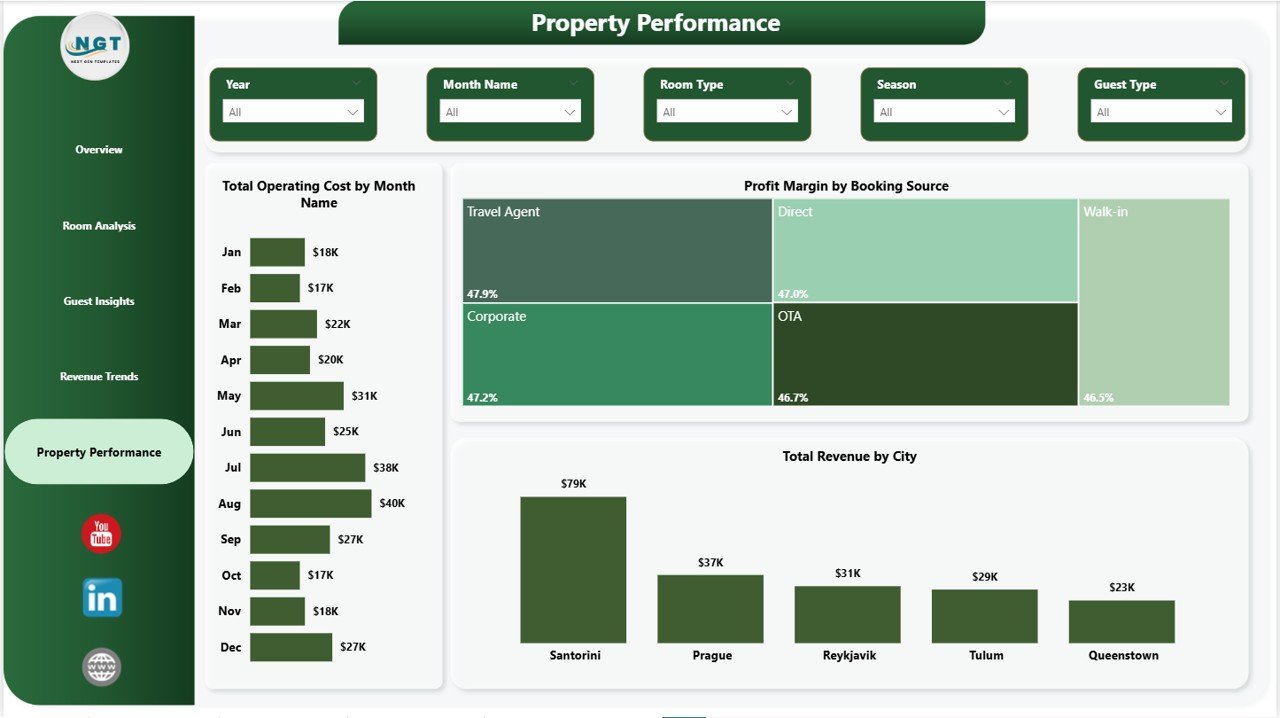Image resolution: width=1280 pixels, height=718 pixels.
Task: Open the Guest Insights page
Action: [99, 301]
